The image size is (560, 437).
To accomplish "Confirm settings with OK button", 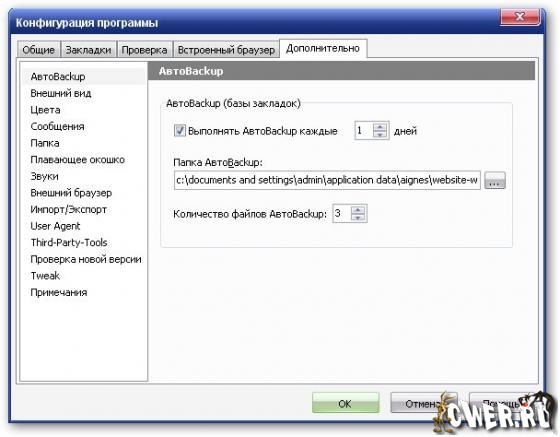I will pos(345,403).
